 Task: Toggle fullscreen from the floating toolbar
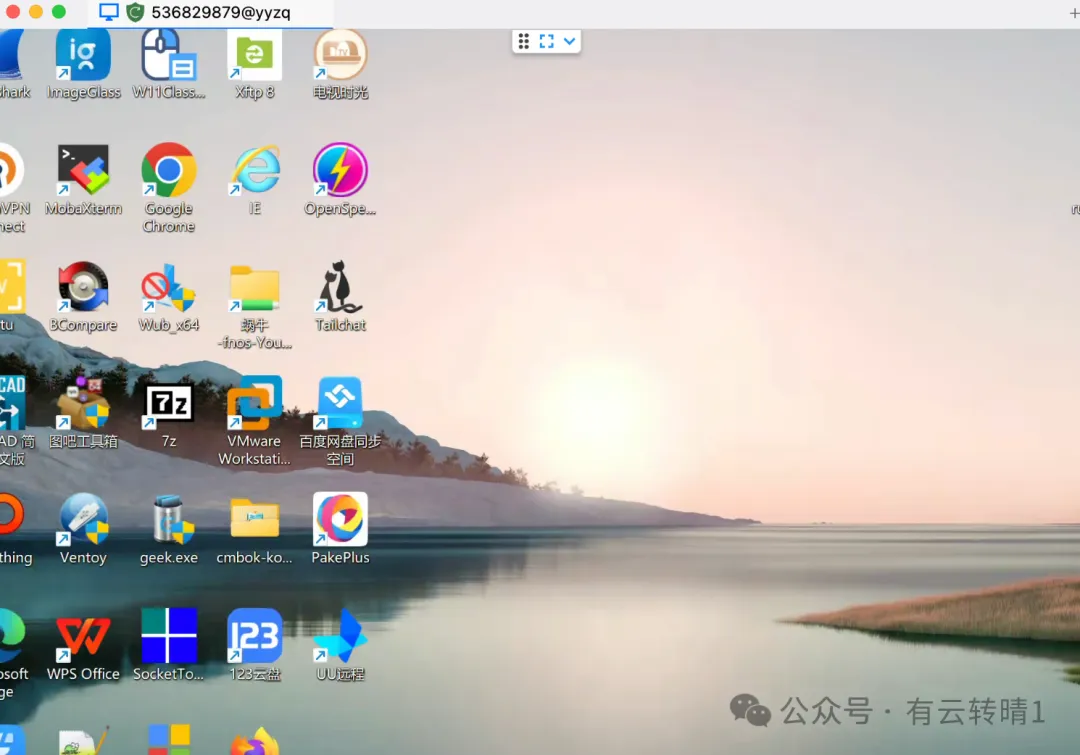pyautogui.click(x=546, y=41)
